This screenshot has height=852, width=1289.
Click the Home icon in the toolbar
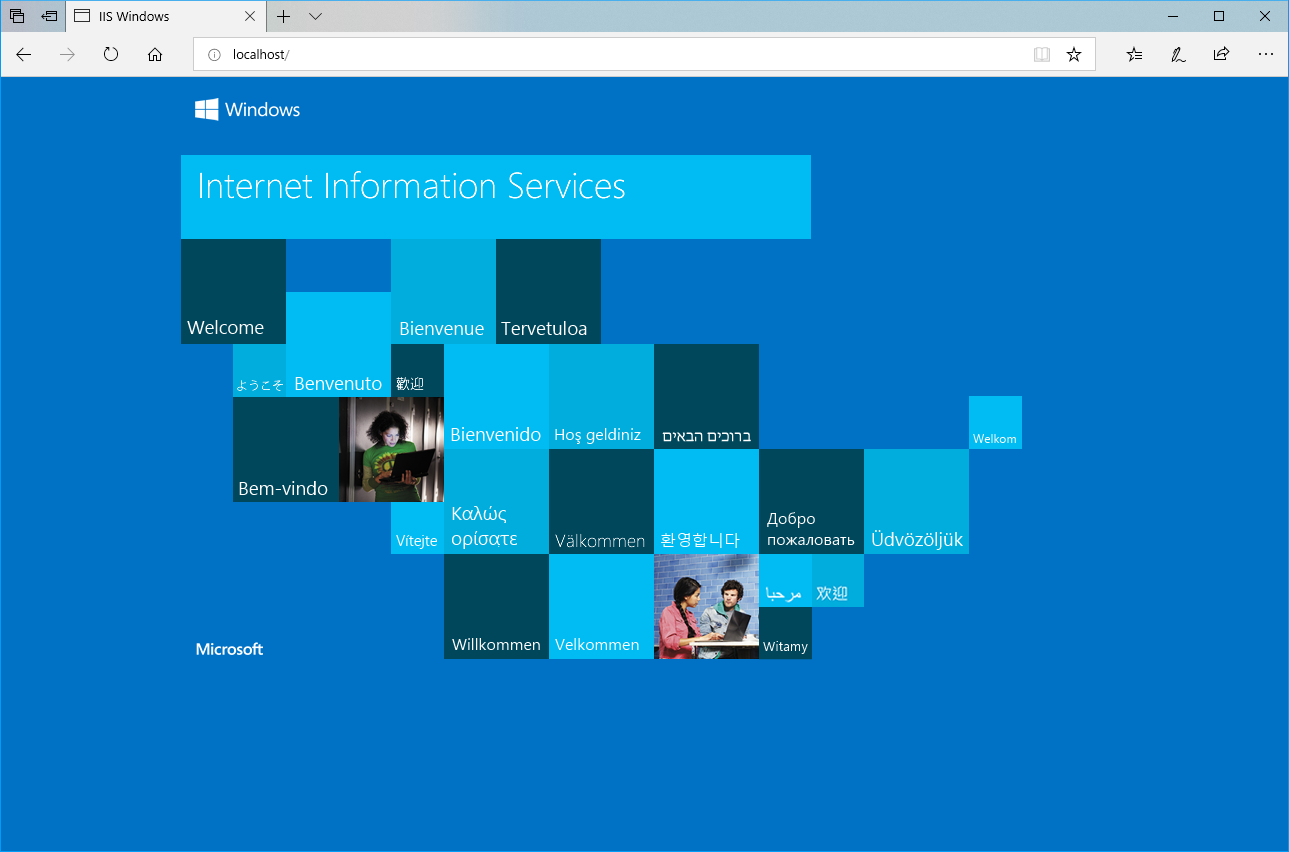point(154,54)
